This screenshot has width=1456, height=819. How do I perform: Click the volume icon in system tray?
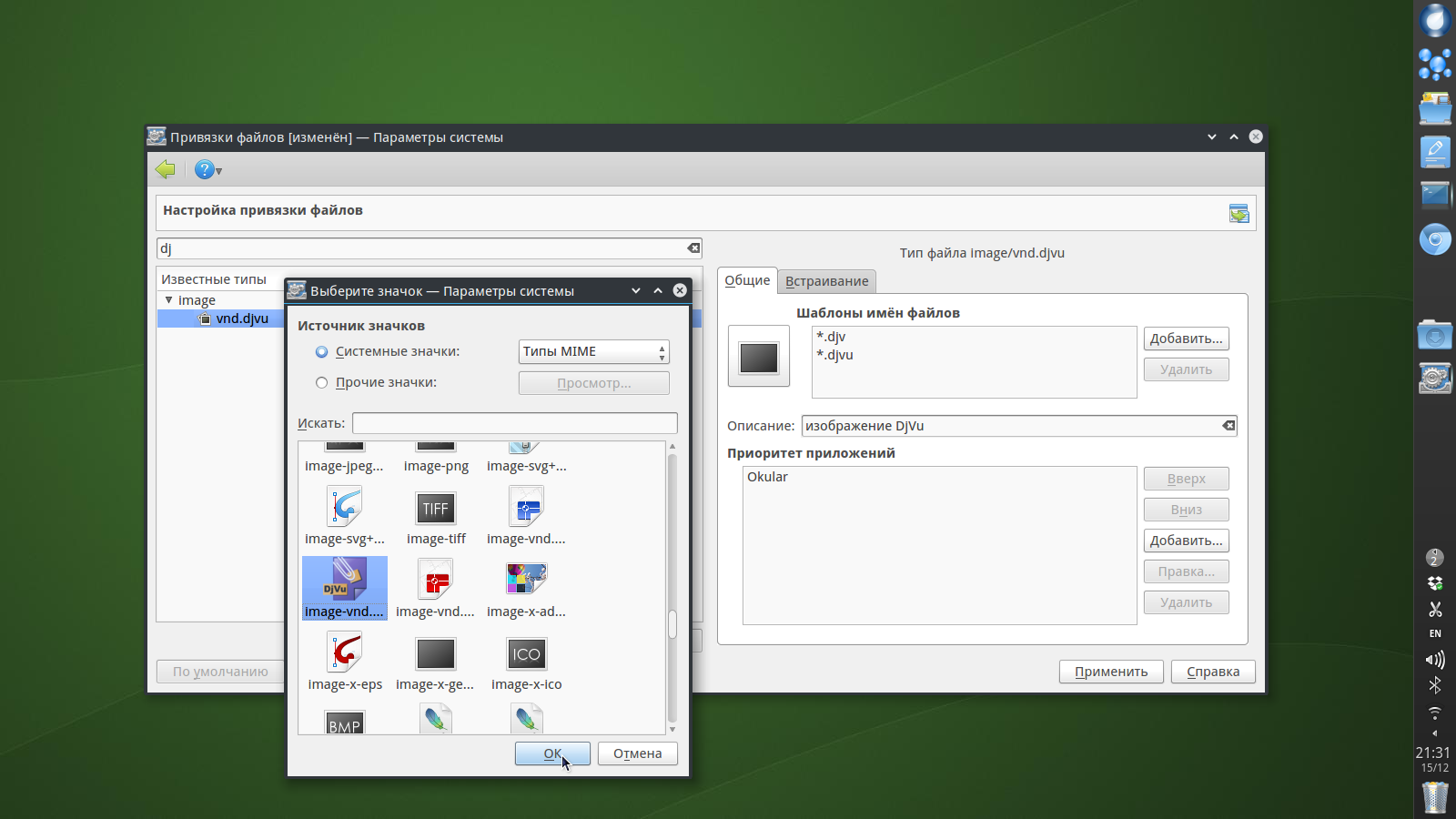tap(1434, 660)
